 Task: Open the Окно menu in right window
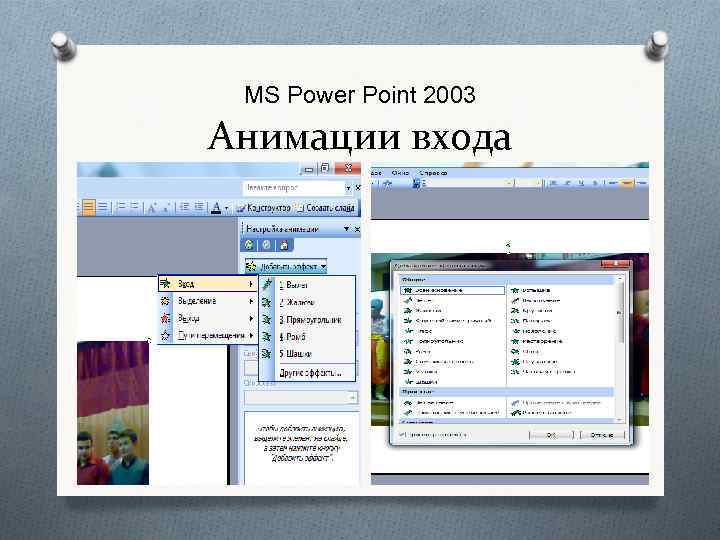(x=400, y=173)
